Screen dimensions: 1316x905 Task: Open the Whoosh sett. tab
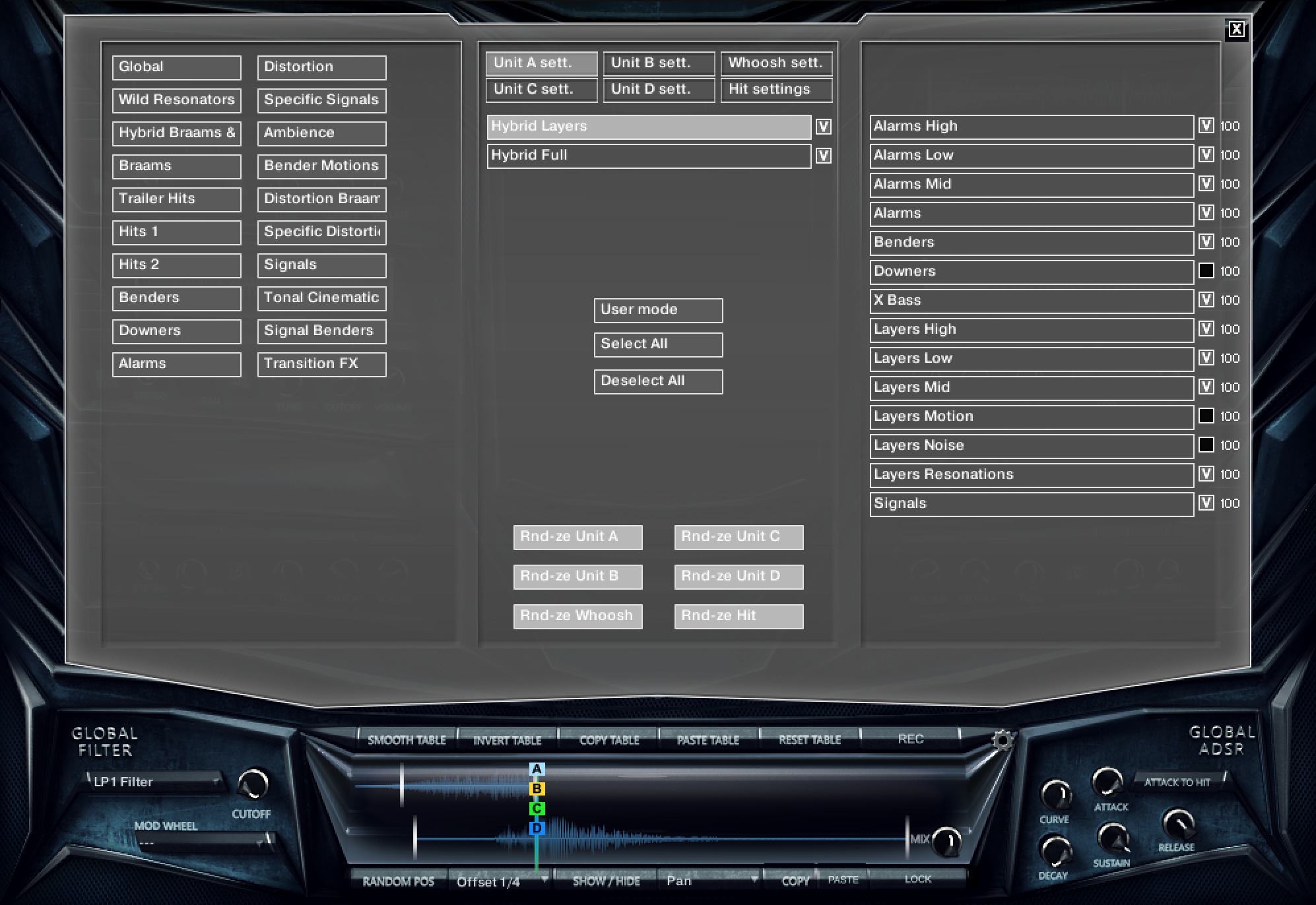point(775,63)
